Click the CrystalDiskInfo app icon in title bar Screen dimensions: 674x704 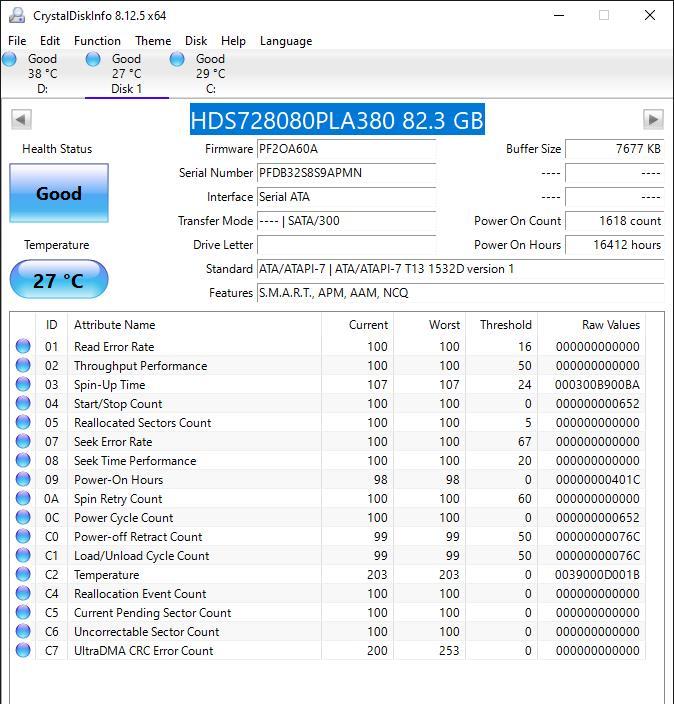[17, 15]
